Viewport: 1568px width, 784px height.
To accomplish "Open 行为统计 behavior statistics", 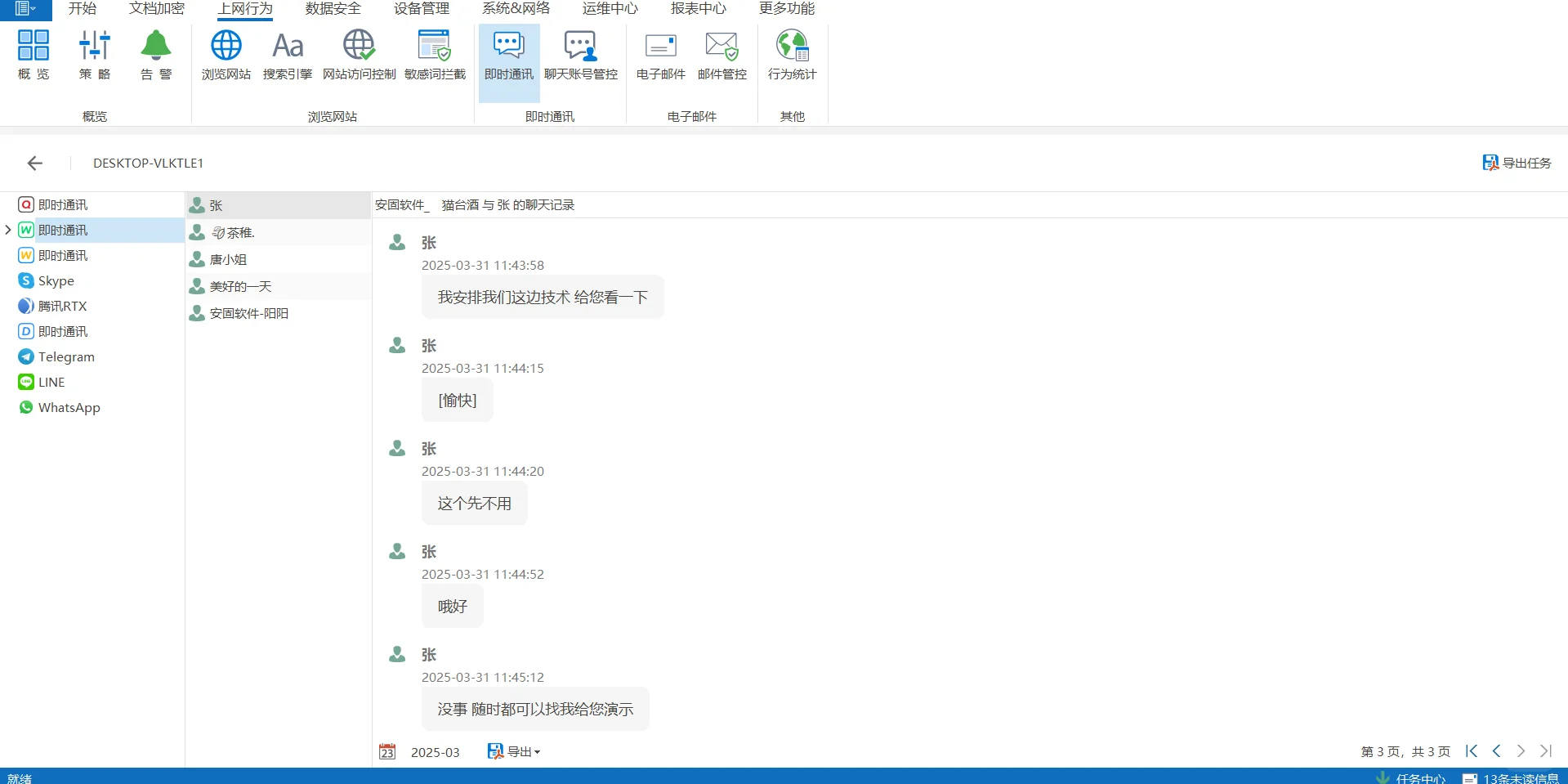I will 790,53.
